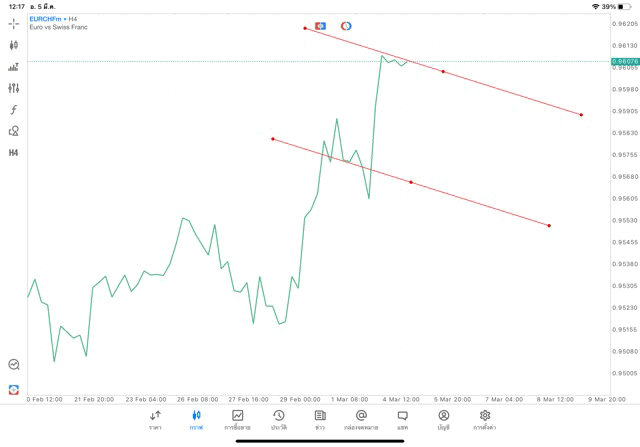Open the การซื้อขาย (Trade) tab
Image resolution: width=640 pixels, height=447 pixels.
point(238,419)
